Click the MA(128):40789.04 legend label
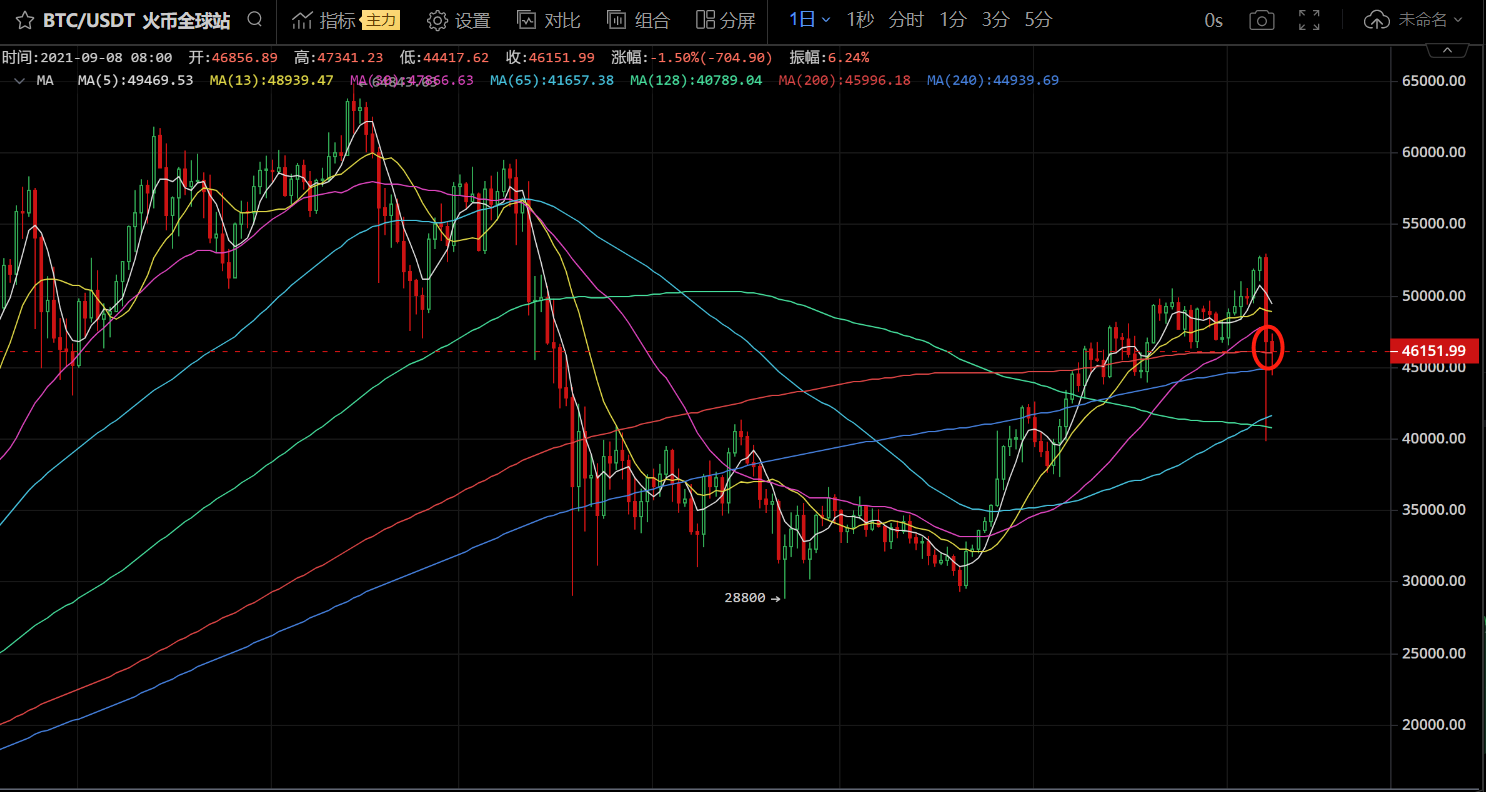Viewport: 1486px width, 792px height. point(696,80)
